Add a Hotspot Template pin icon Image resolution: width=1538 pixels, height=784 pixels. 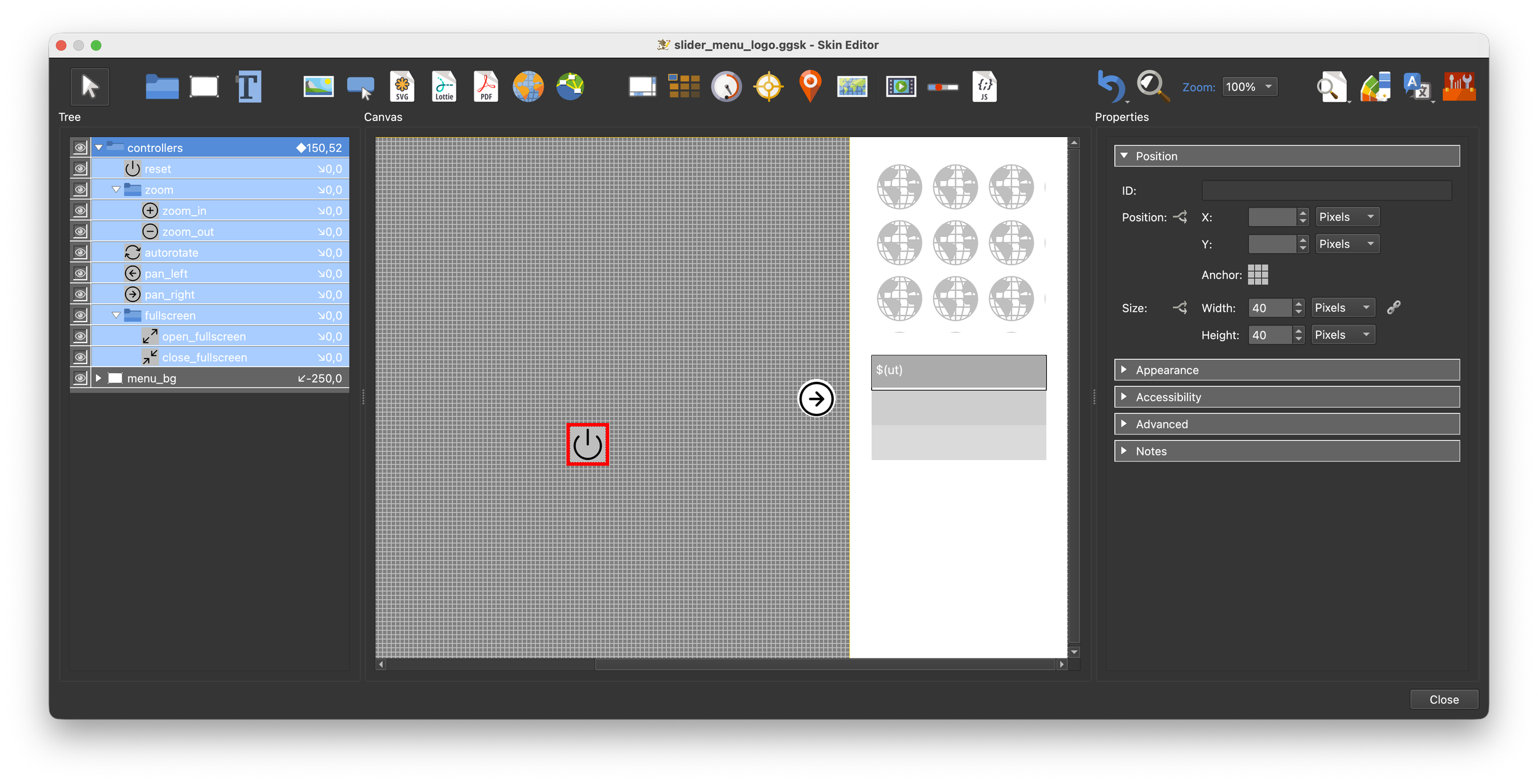tap(810, 87)
